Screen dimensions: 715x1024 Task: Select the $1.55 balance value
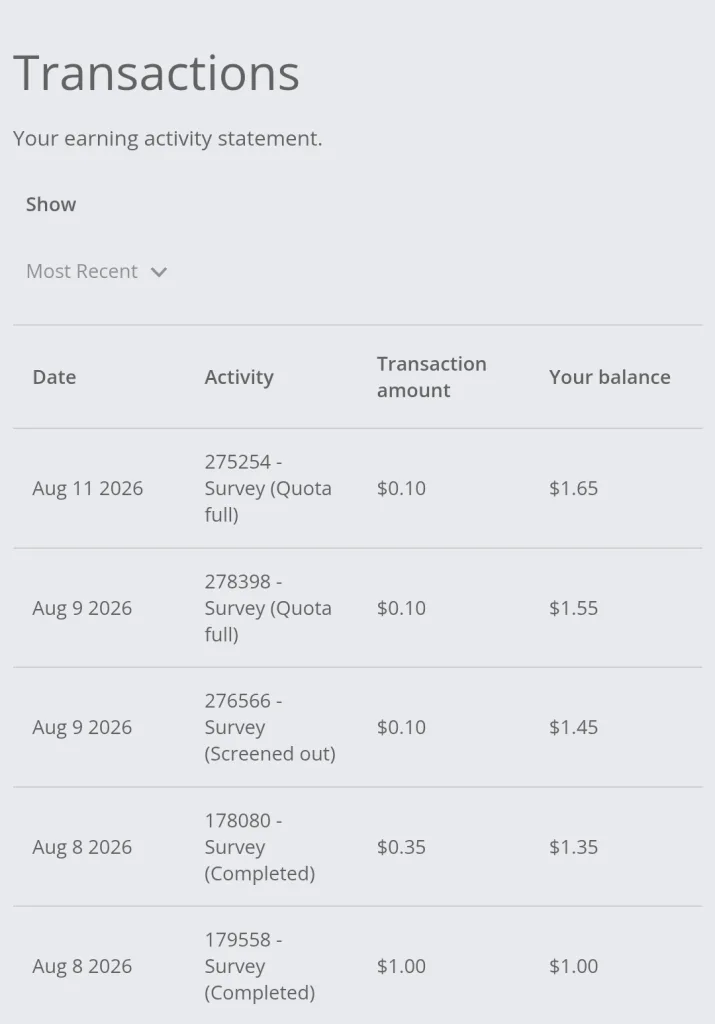pos(573,608)
